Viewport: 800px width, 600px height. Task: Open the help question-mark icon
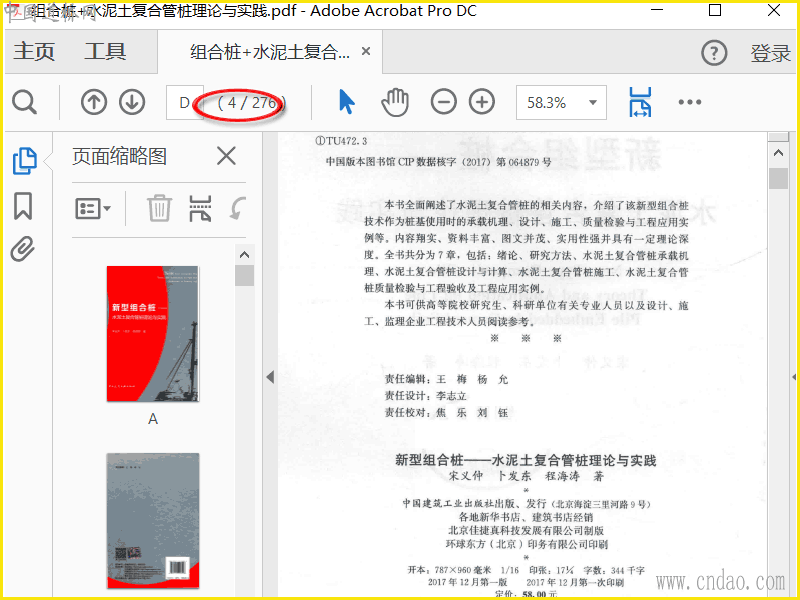(x=714, y=53)
